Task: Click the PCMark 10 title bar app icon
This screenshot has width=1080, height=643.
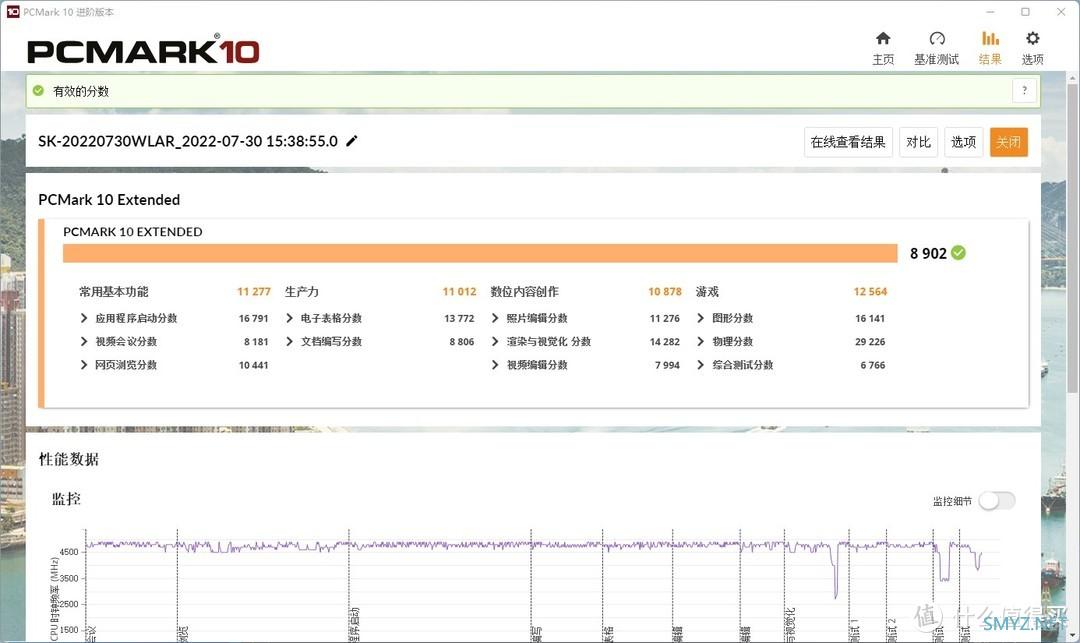Action: (12, 12)
